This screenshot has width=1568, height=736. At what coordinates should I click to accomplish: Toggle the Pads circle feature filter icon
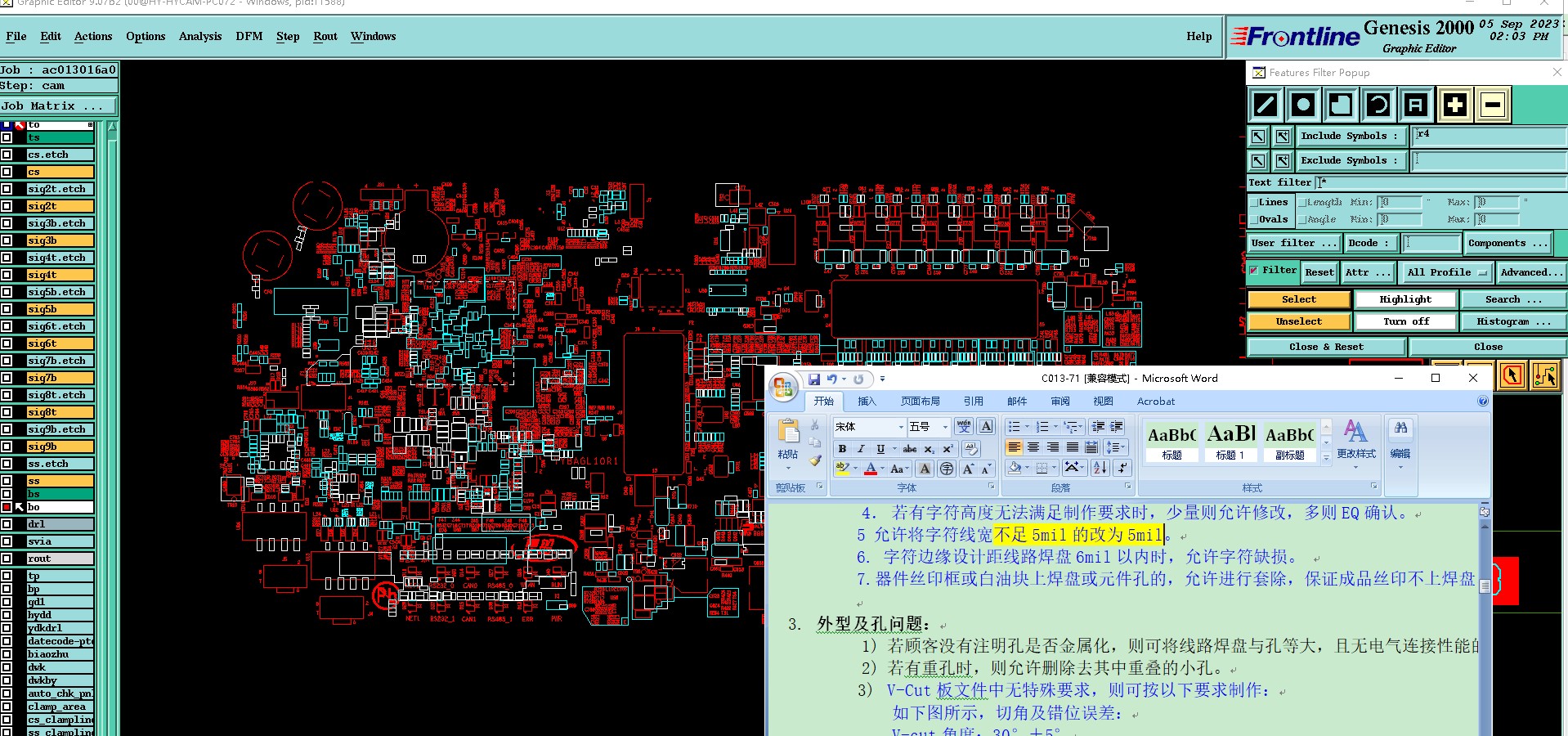(x=1303, y=105)
